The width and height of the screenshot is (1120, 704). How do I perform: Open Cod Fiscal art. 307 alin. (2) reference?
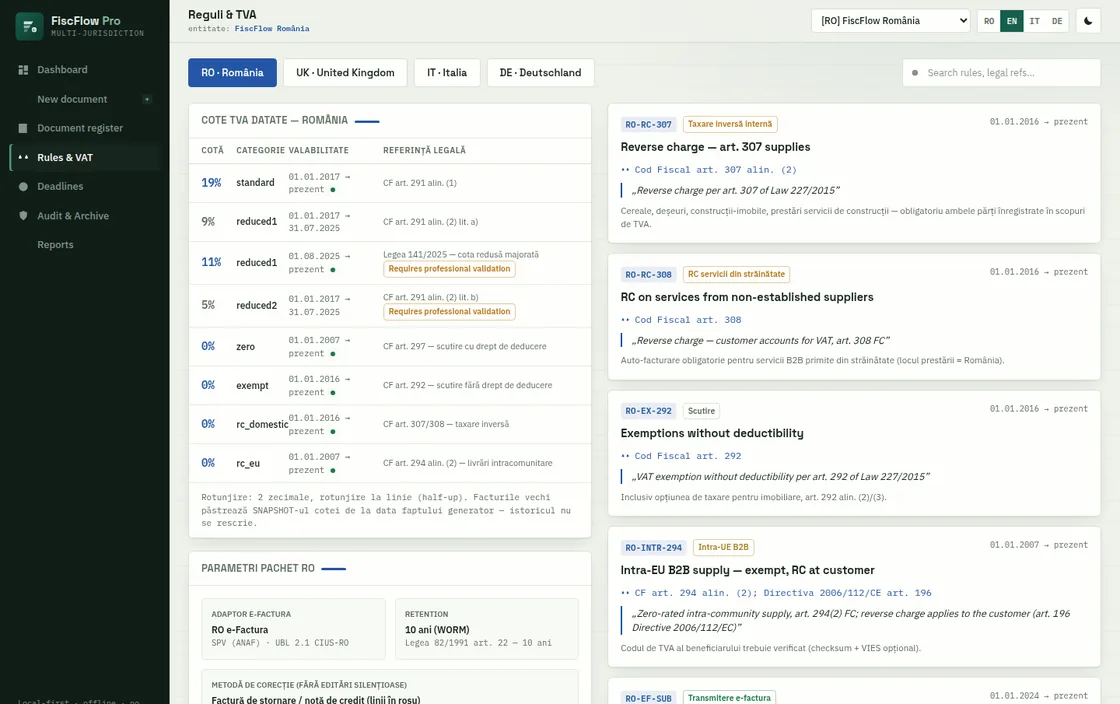715,170
